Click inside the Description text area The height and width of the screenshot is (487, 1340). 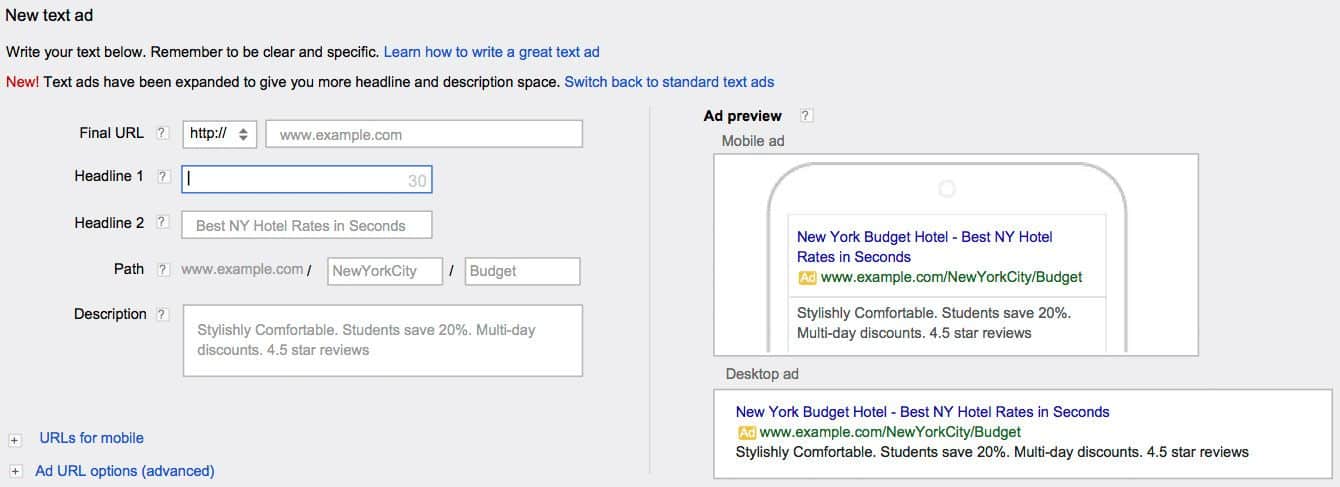click(383, 341)
